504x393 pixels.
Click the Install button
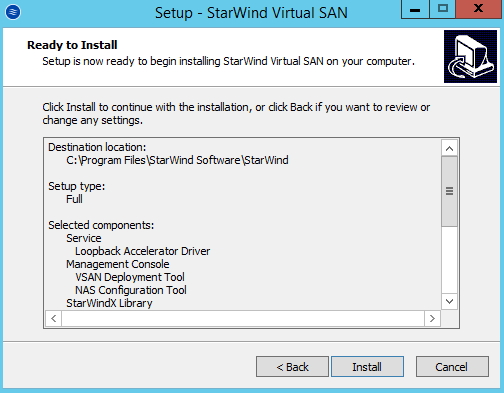367,367
